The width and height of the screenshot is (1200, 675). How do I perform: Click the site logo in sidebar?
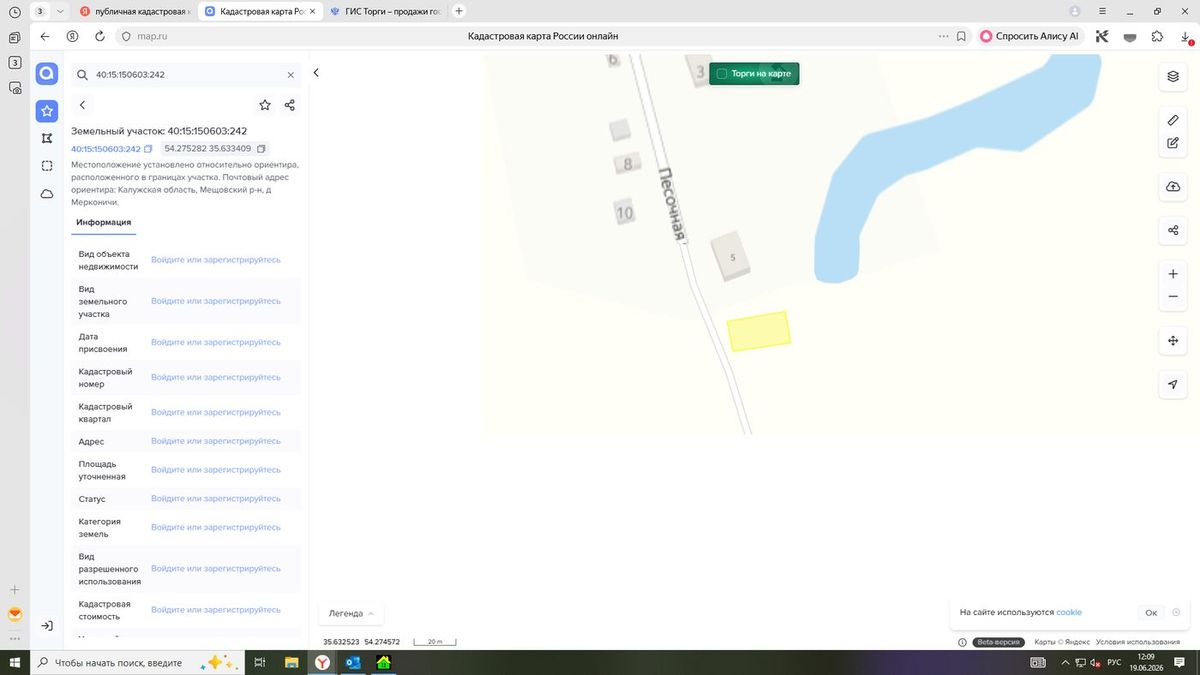47,74
